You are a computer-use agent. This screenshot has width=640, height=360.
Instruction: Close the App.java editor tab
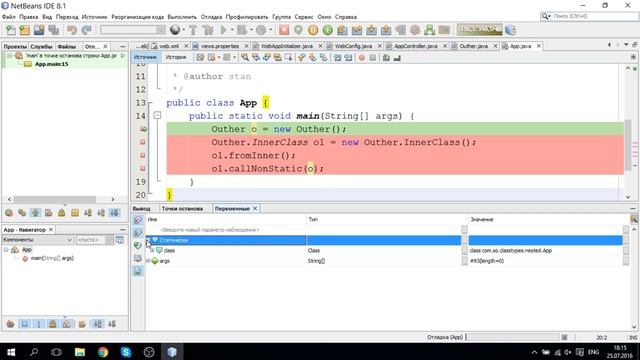coord(539,46)
